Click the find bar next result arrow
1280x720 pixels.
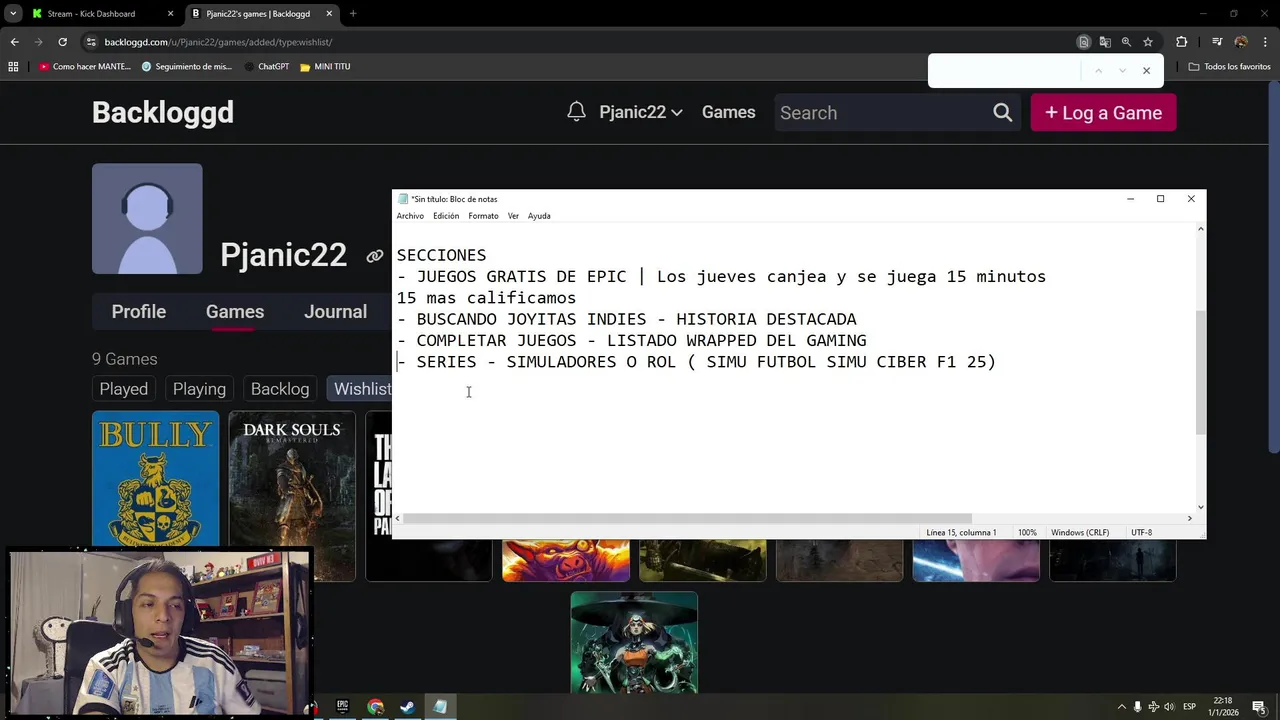pyautogui.click(x=1122, y=71)
